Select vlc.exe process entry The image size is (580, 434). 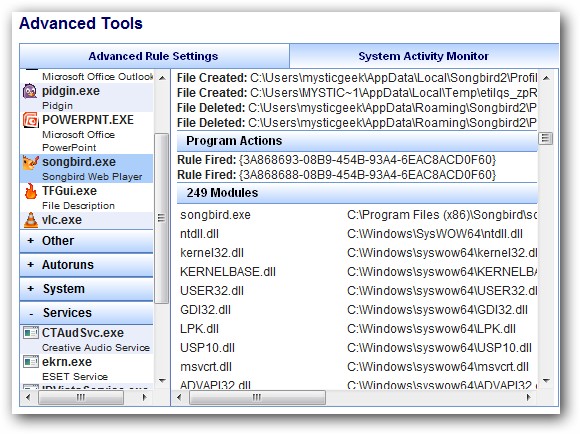point(87,220)
